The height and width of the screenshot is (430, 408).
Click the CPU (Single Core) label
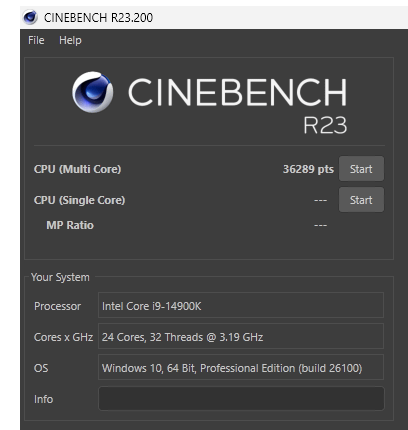(x=79, y=200)
